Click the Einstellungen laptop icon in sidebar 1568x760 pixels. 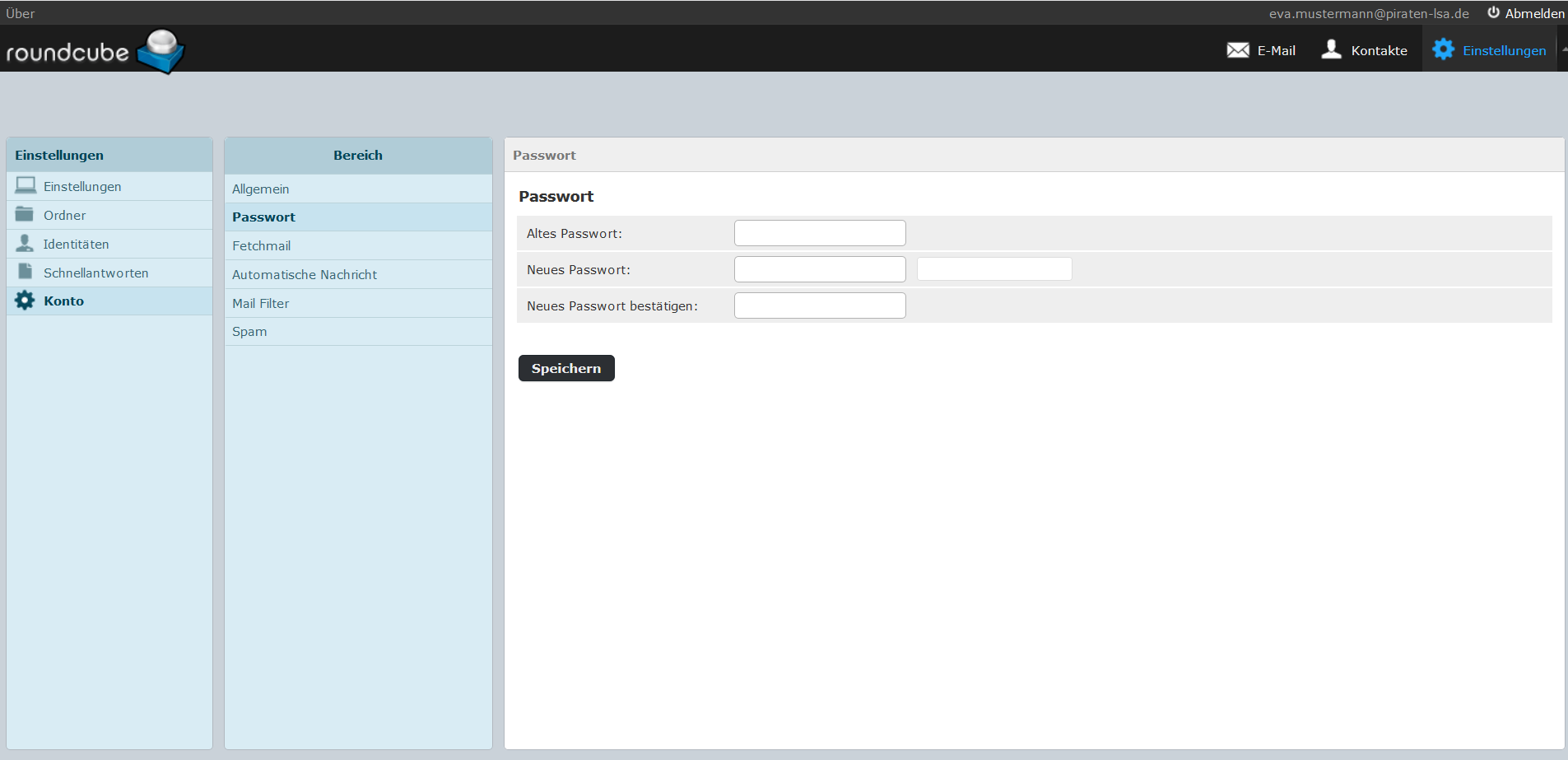(26, 186)
